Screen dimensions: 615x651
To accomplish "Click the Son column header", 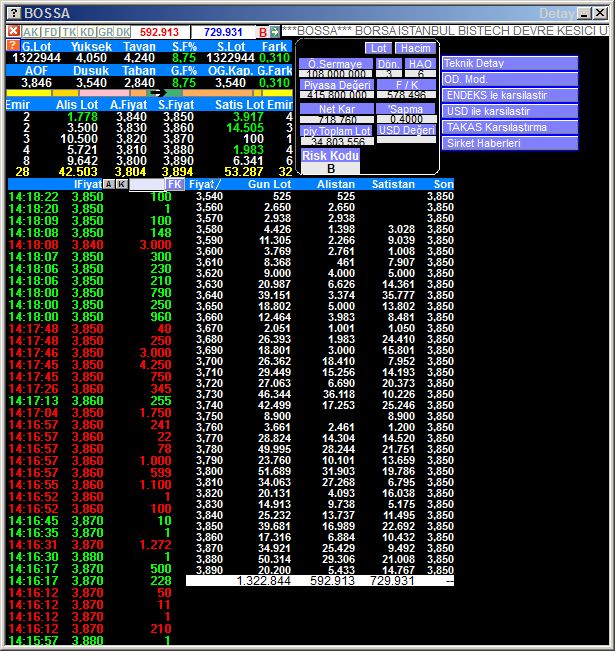I will click(443, 184).
